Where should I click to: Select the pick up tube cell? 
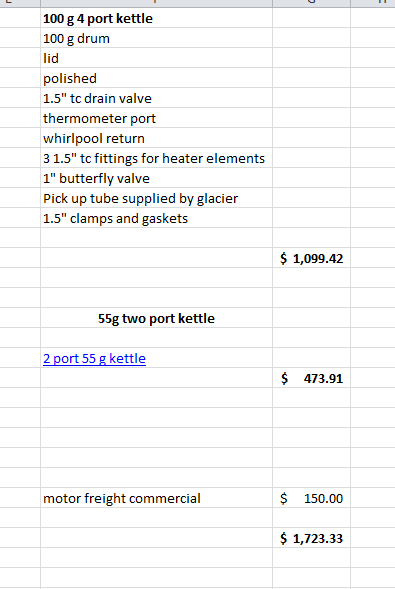tap(156, 198)
